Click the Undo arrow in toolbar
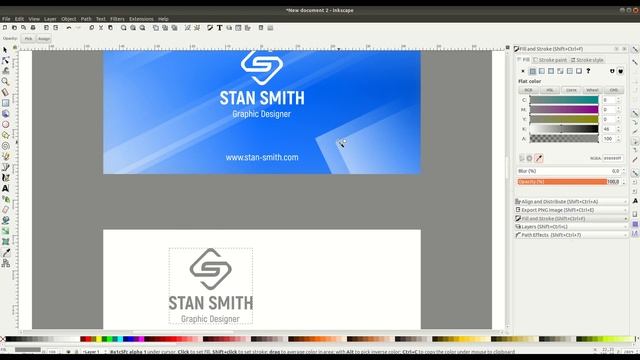This screenshot has height=360, width=640. (x=69, y=28)
